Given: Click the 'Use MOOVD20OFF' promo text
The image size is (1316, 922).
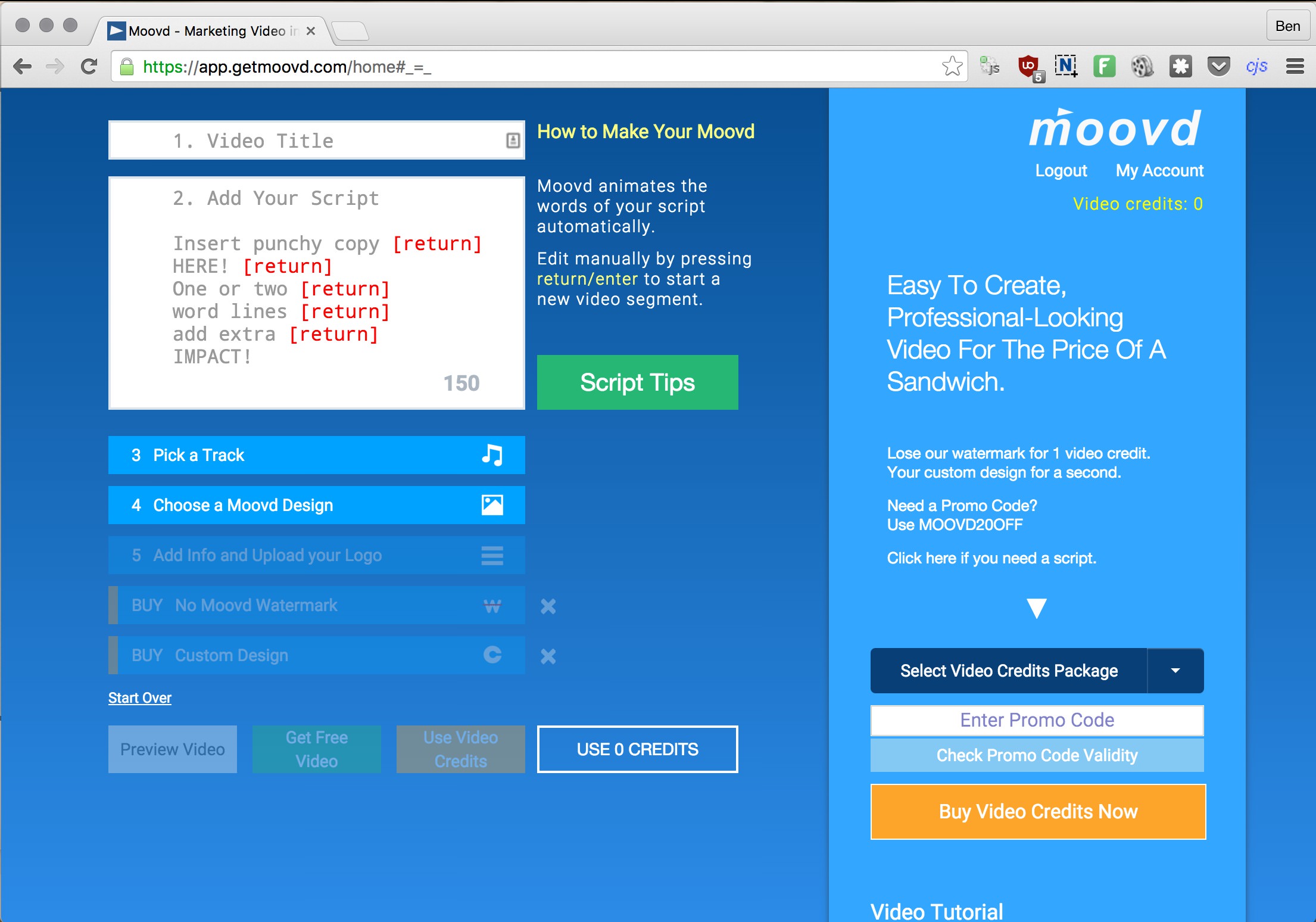Looking at the screenshot, I should pyautogui.click(x=955, y=525).
